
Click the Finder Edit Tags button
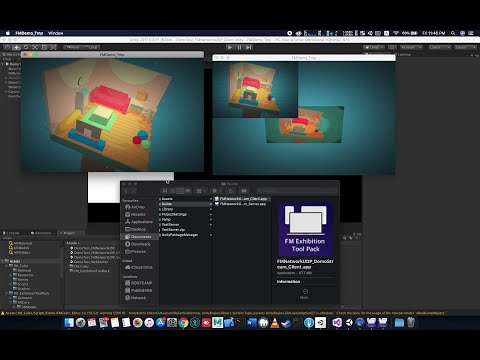[x=244, y=191]
